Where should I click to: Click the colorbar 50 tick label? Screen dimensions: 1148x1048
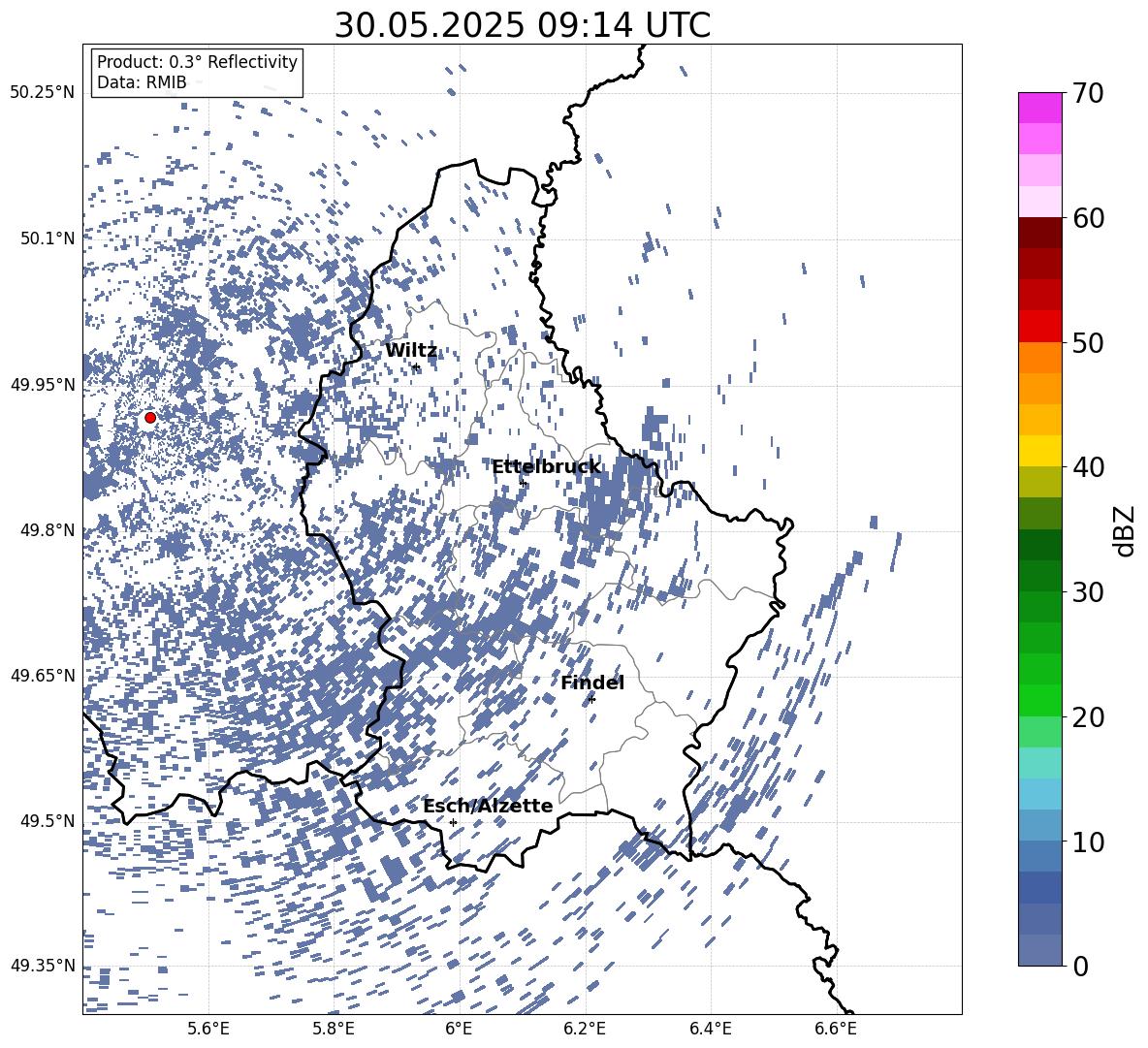(1088, 342)
